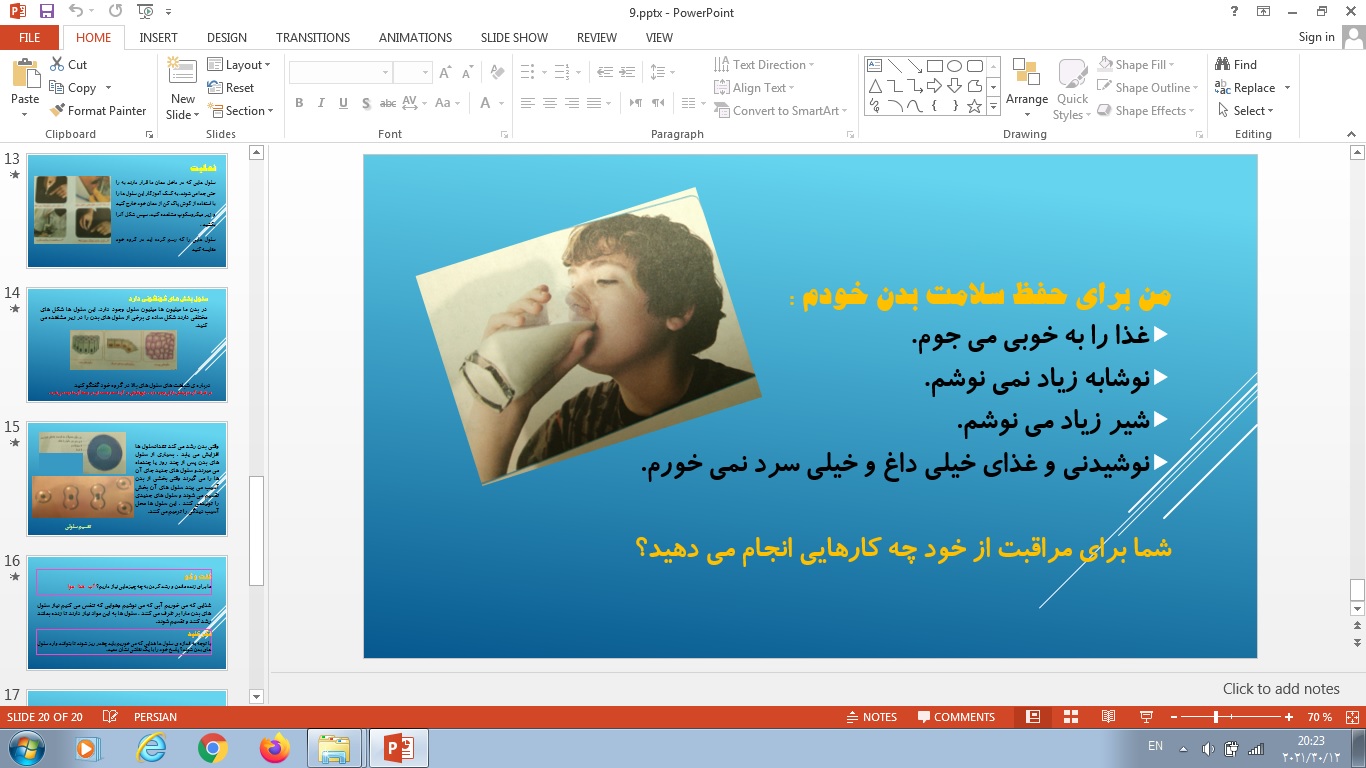
Task: Select slide 14 thumbnail
Action: point(127,345)
